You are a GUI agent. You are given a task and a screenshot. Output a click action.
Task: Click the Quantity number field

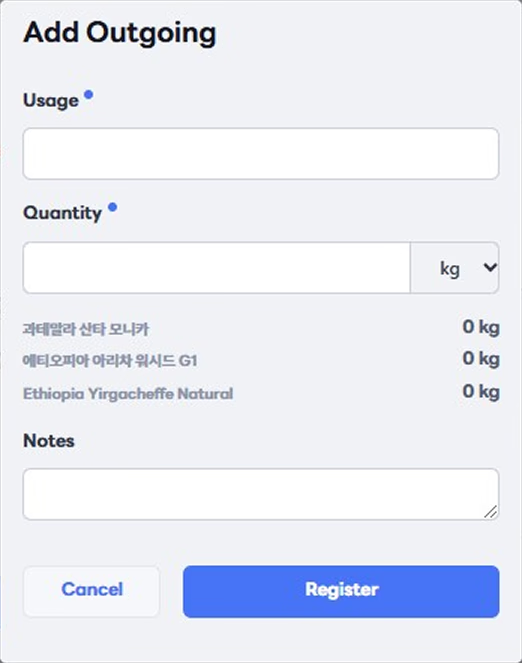216,268
